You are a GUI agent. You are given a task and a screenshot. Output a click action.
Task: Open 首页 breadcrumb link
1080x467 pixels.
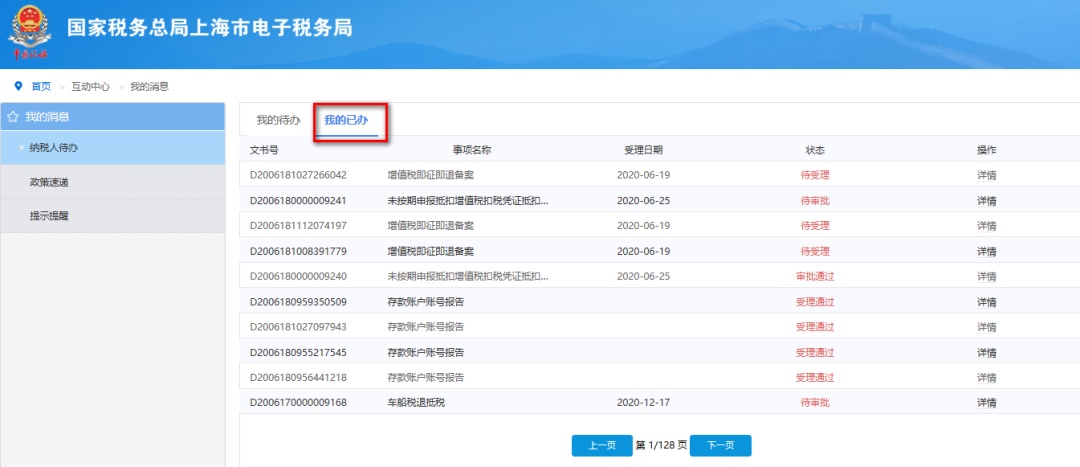tap(41, 87)
